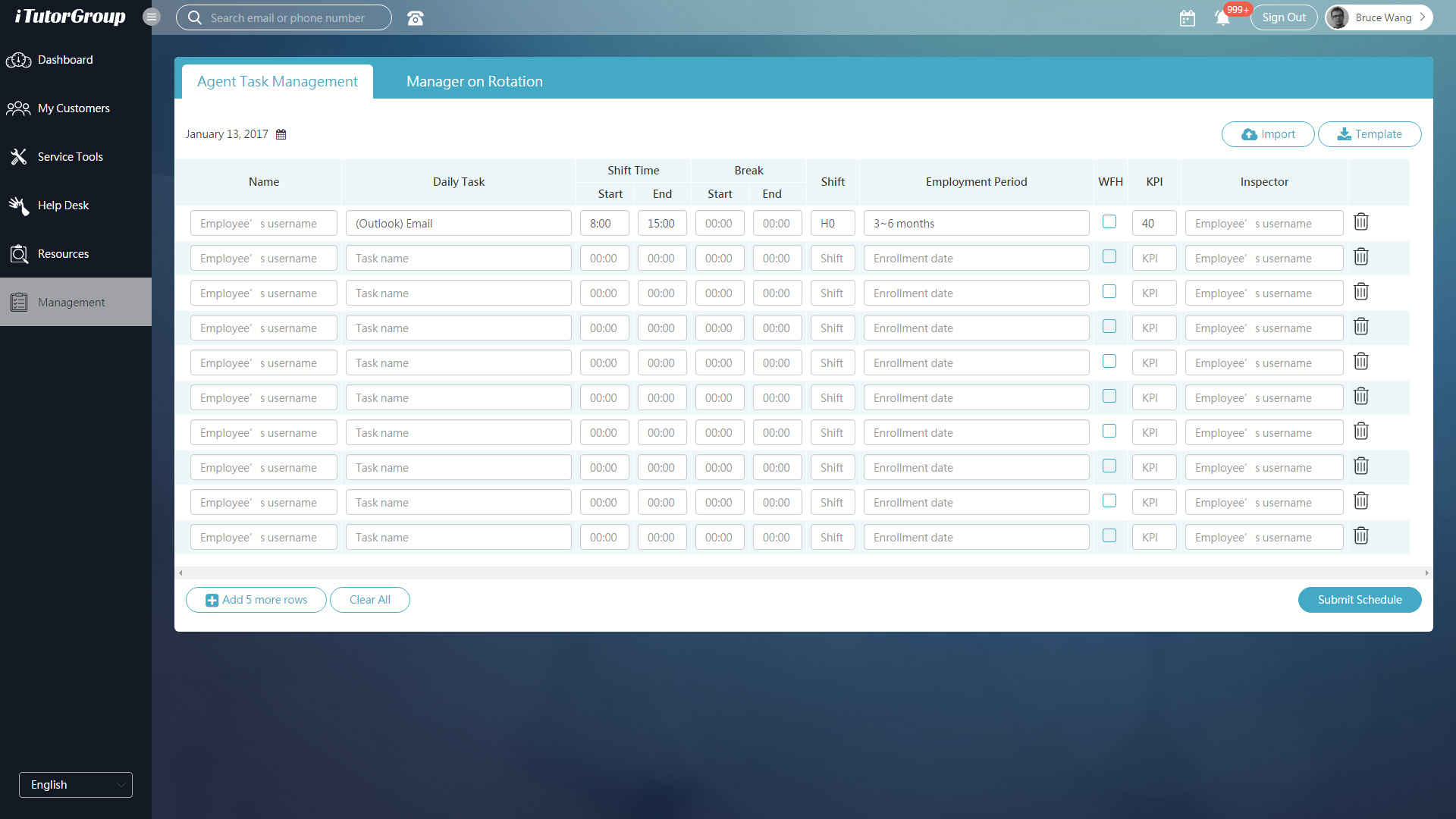Open Service Tools in sidebar
The image size is (1456, 819).
tap(70, 157)
